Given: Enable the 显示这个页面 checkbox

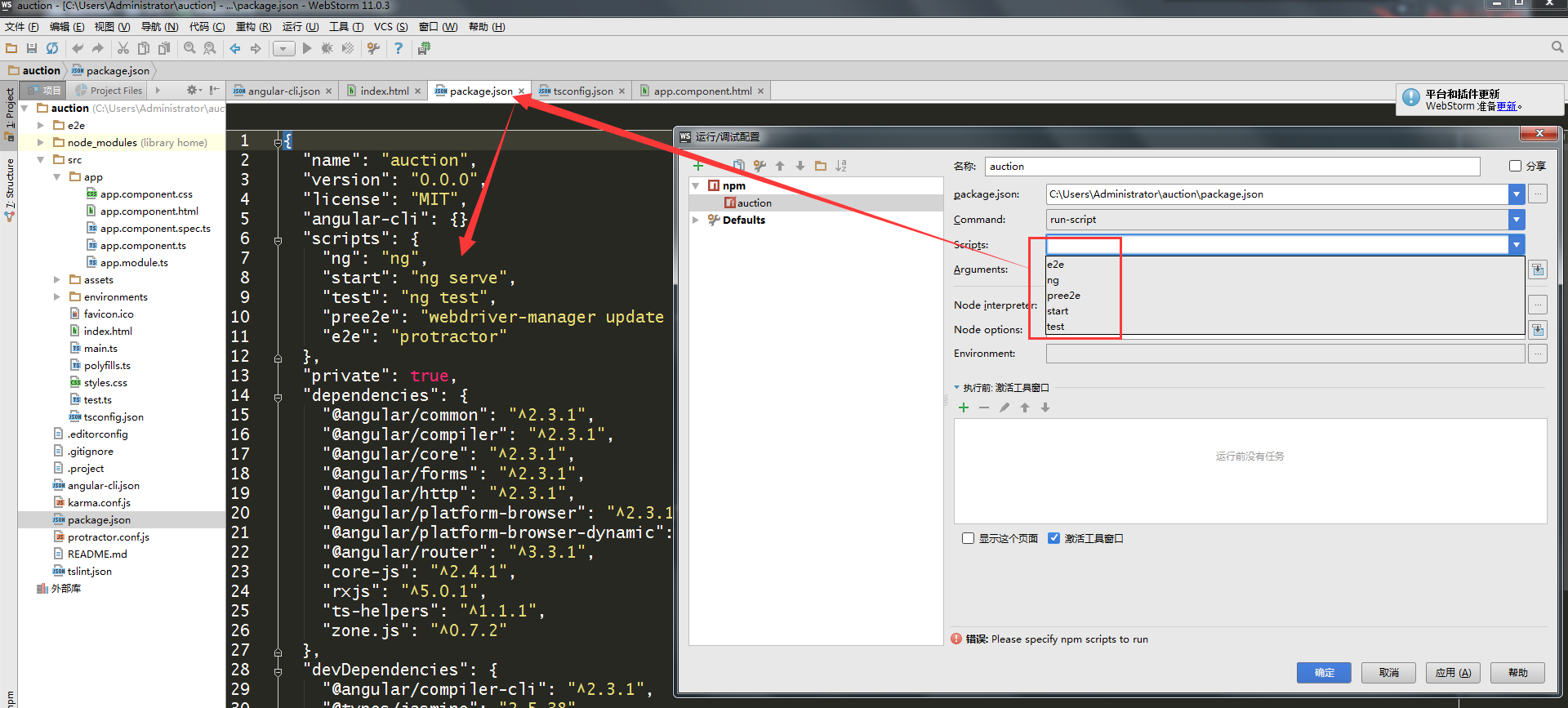Looking at the screenshot, I should [969, 538].
